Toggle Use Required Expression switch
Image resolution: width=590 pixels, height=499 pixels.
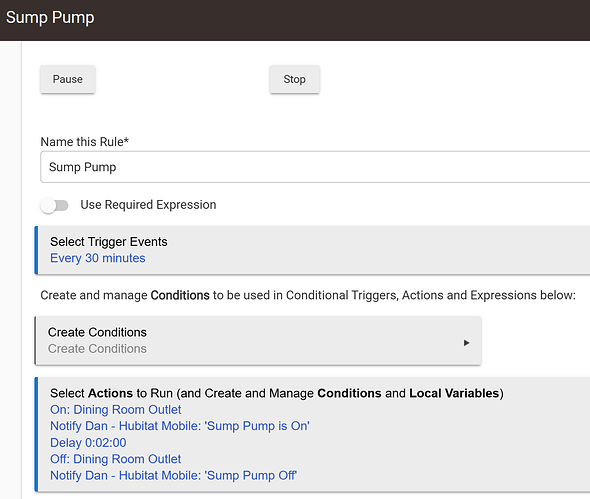click(x=55, y=205)
